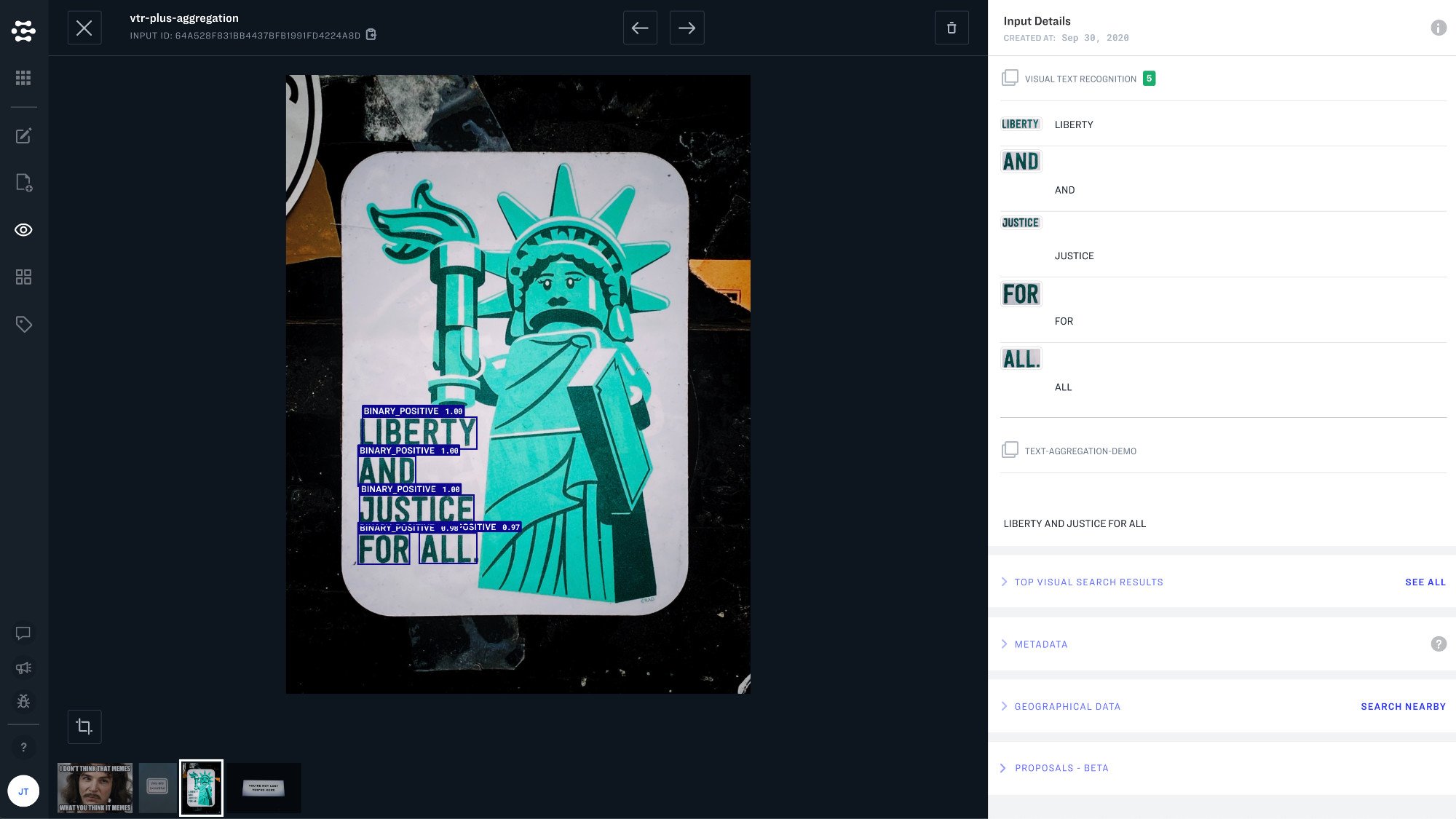Go to next input arrow
Viewport: 1456px width, 819px height.
tap(687, 28)
